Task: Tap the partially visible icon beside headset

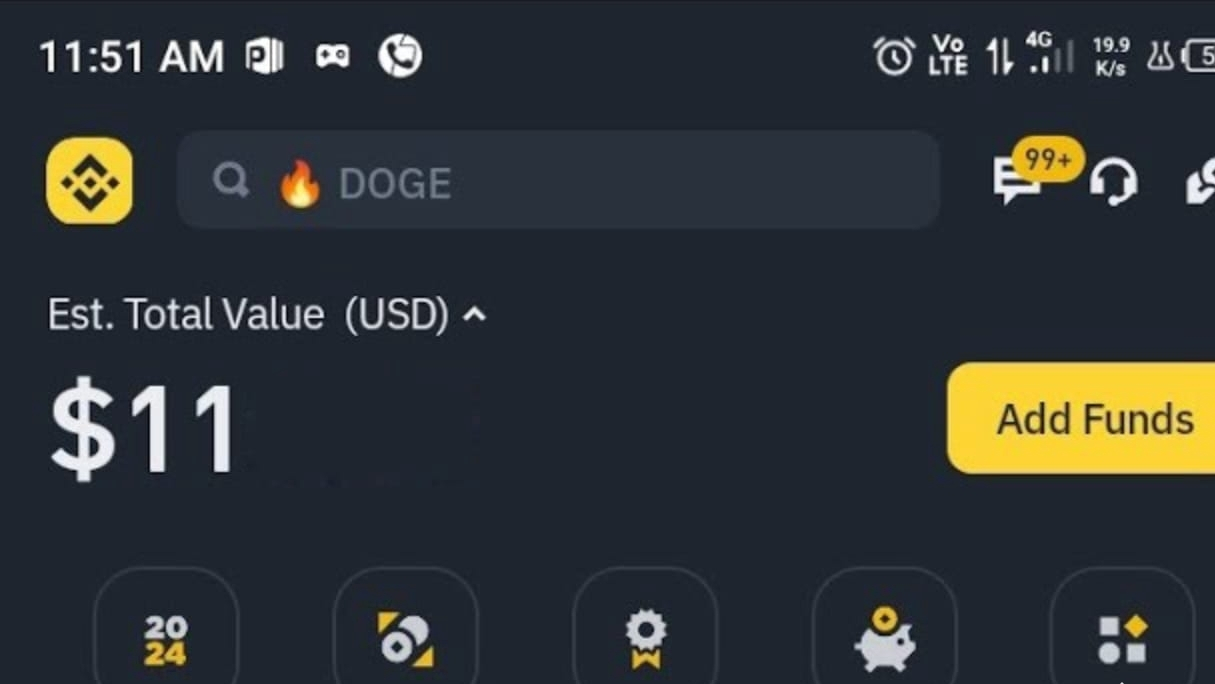Action: pyautogui.click(x=1200, y=183)
